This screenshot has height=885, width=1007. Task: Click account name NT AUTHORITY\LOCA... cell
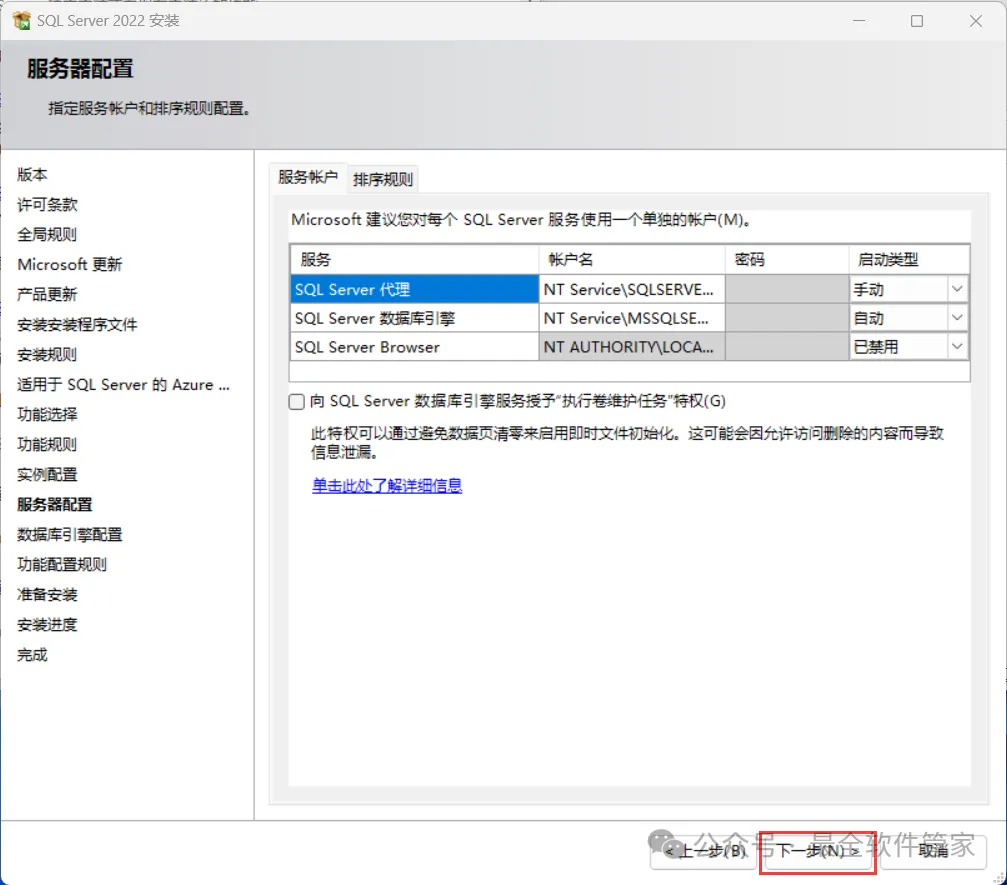pos(632,347)
